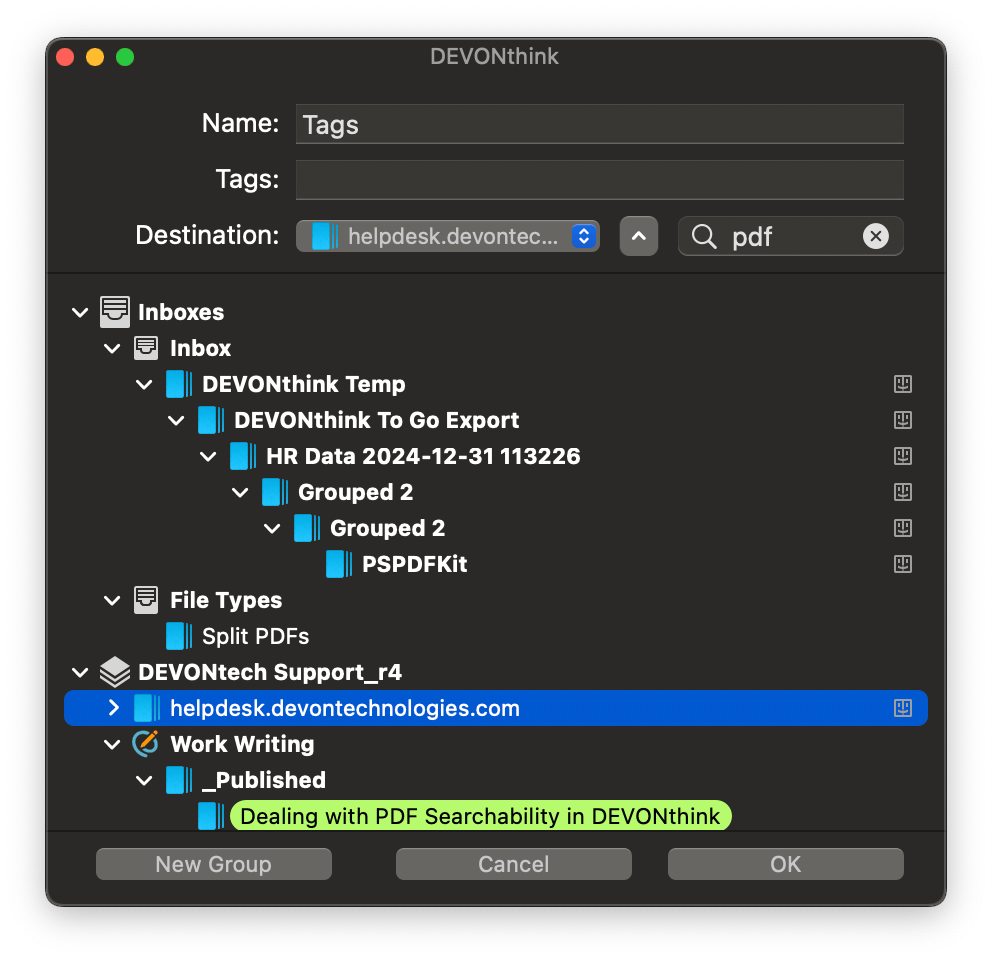This screenshot has height=960, width=992.
Task: Click the Split PDFs group folder icon
Action: coord(179,636)
